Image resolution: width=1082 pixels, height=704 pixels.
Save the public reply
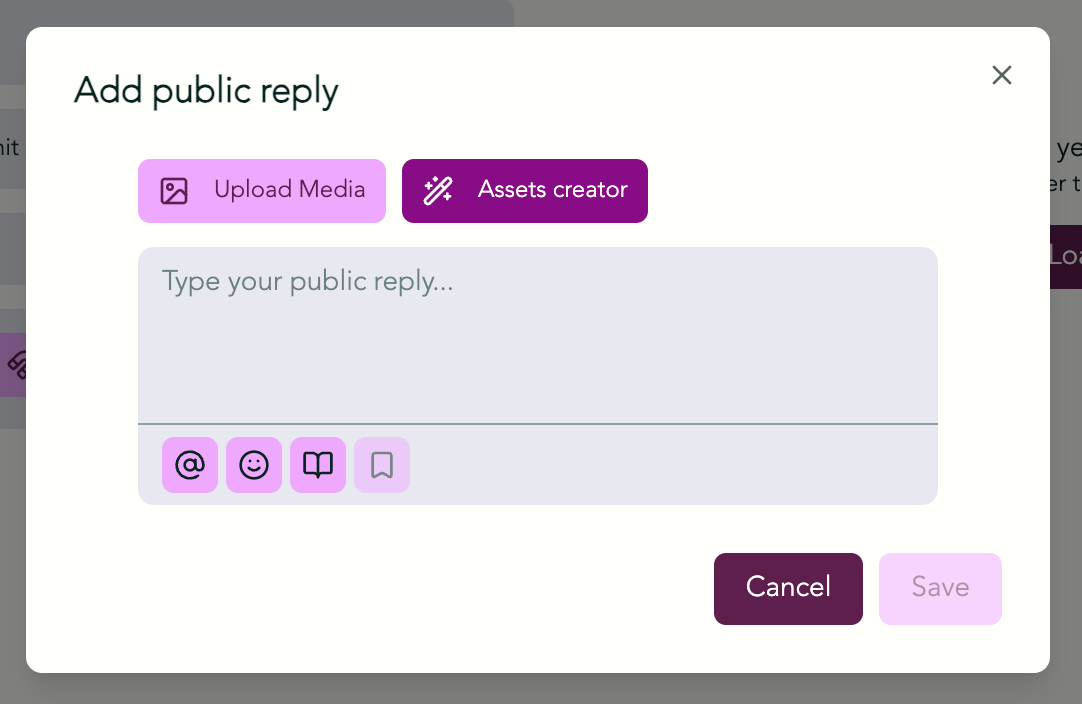pyautogui.click(x=940, y=589)
